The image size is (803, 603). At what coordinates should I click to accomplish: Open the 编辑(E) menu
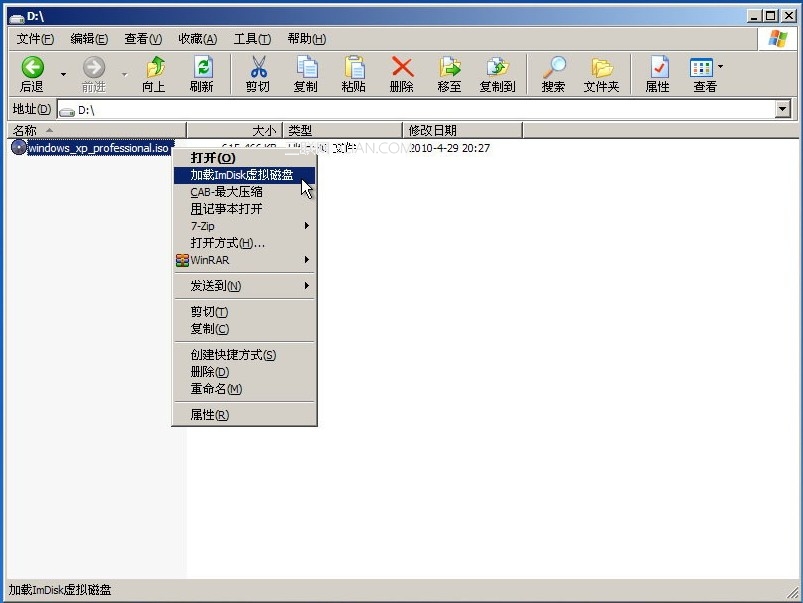click(x=89, y=39)
